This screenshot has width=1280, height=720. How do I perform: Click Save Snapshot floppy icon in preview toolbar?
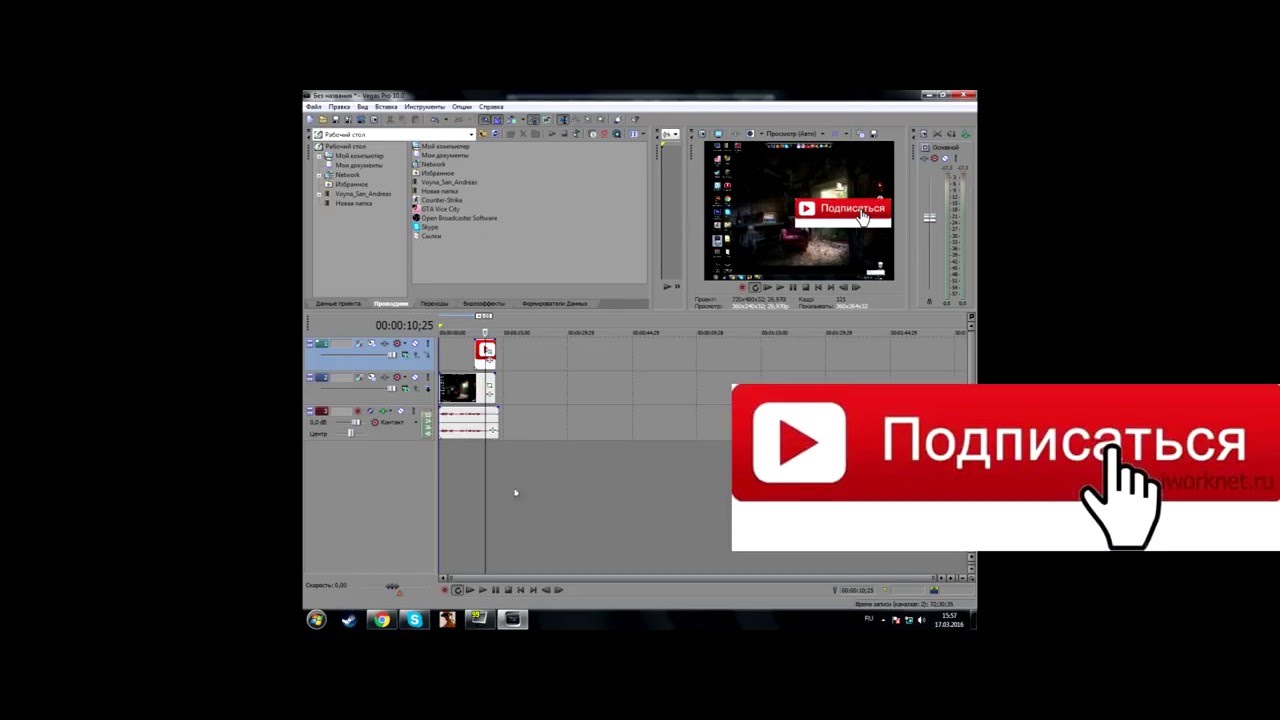(874, 134)
